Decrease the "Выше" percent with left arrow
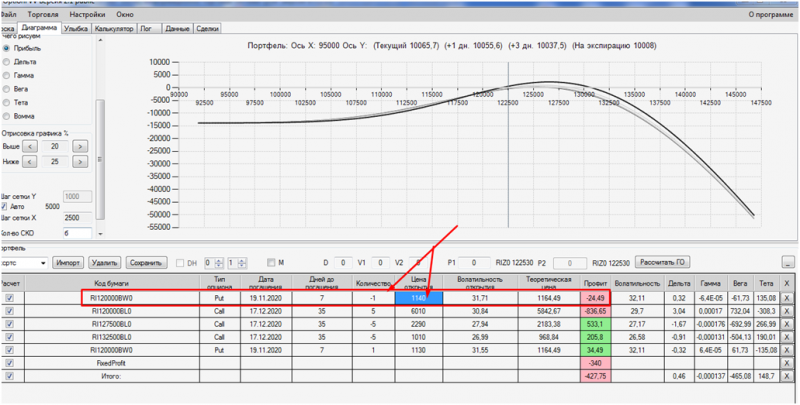 (31, 146)
